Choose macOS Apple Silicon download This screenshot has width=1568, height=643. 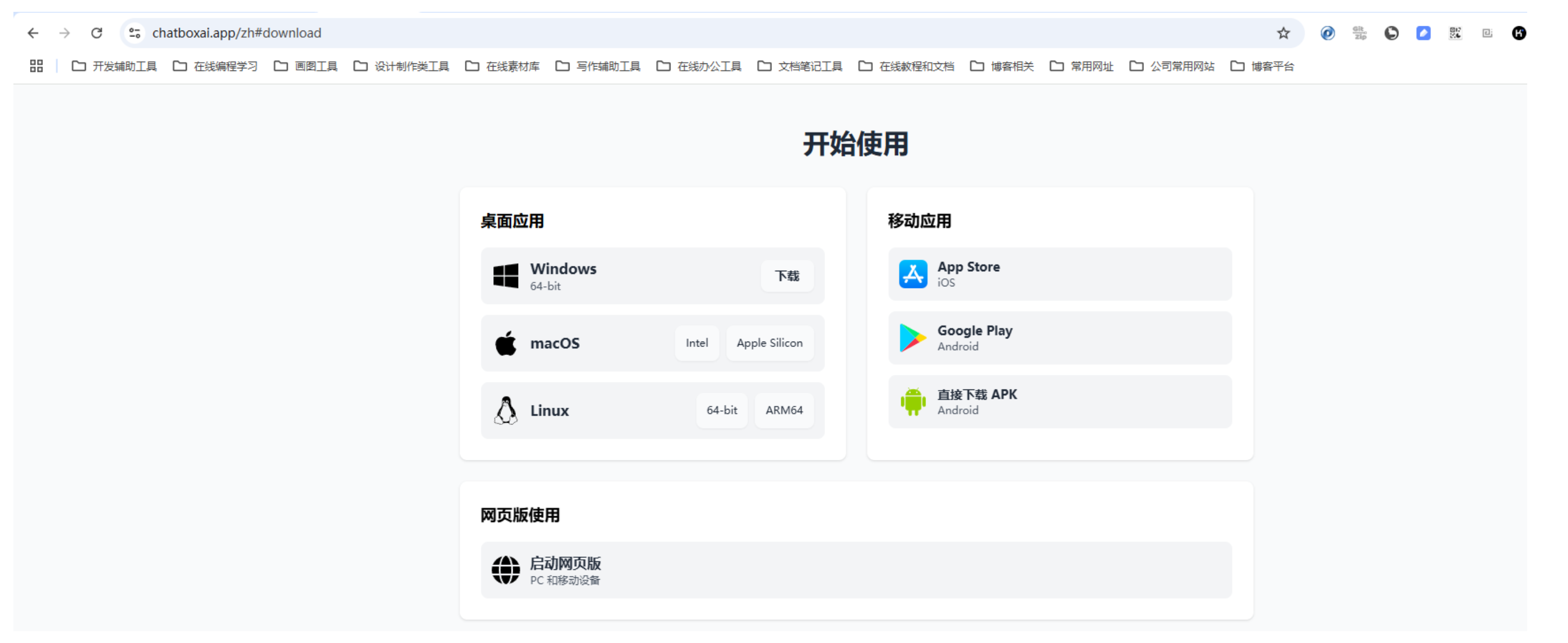pyautogui.click(x=769, y=343)
